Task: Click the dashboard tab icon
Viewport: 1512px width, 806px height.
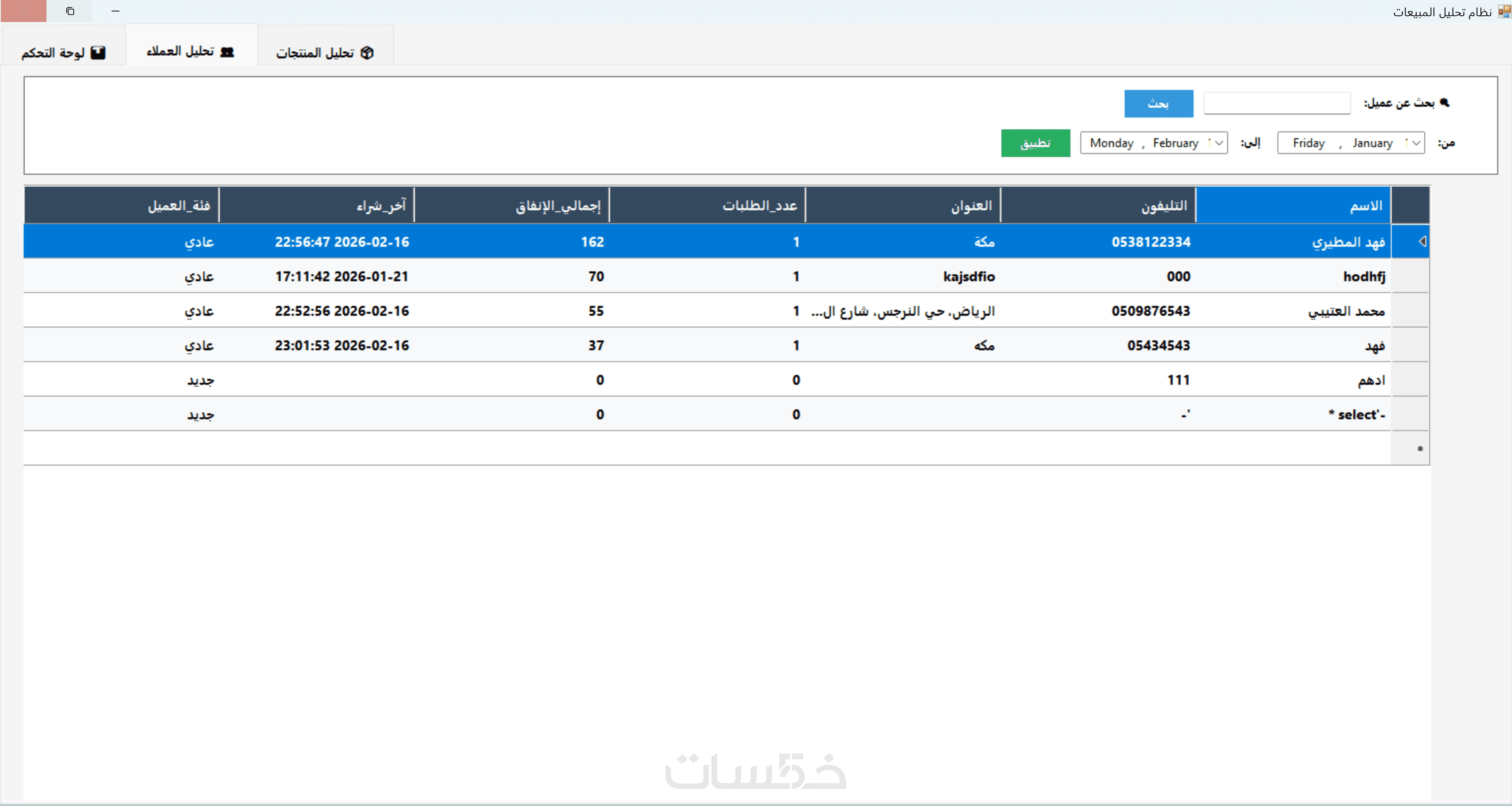Action: (x=98, y=53)
